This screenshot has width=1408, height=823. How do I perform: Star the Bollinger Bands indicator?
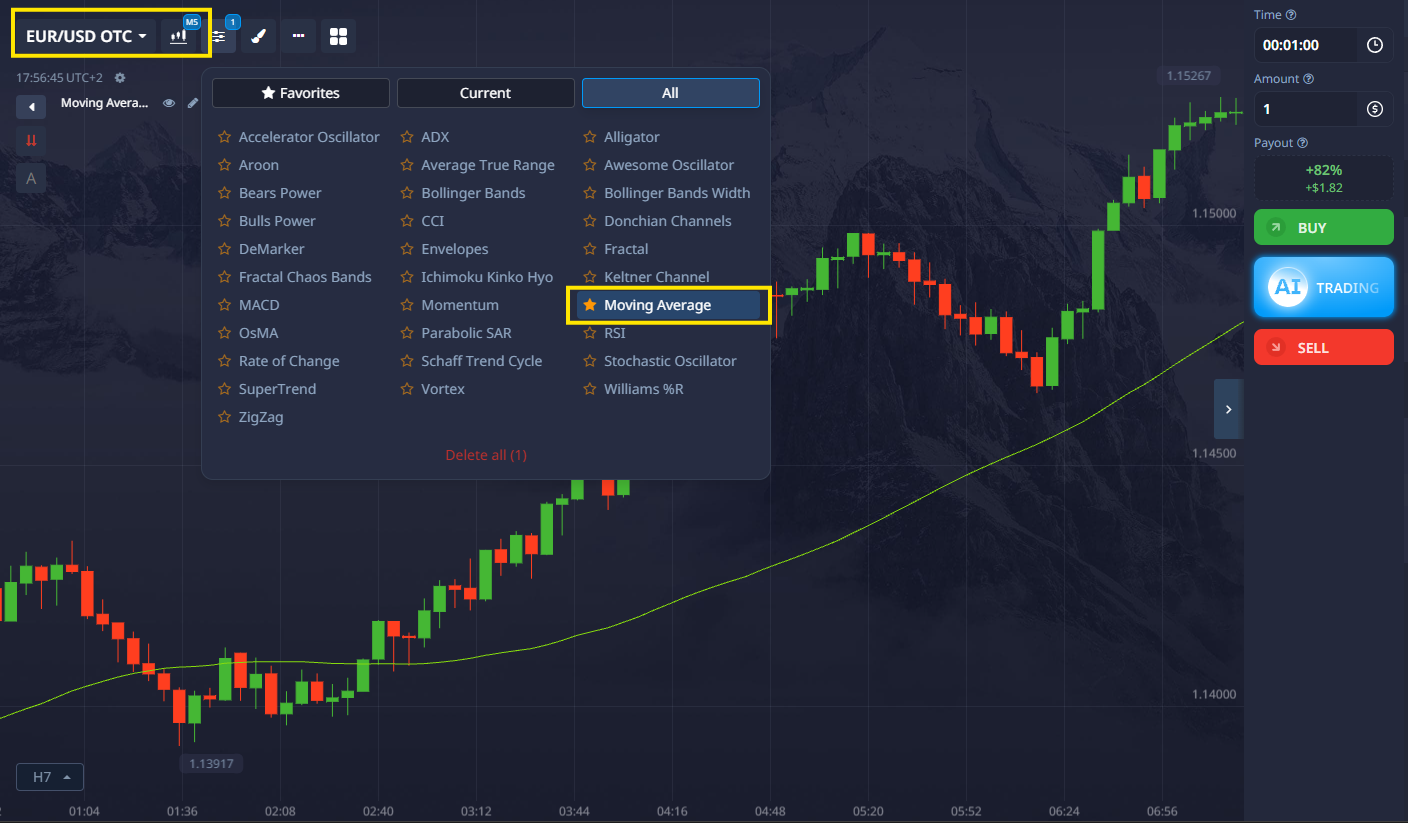tap(407, 193)
